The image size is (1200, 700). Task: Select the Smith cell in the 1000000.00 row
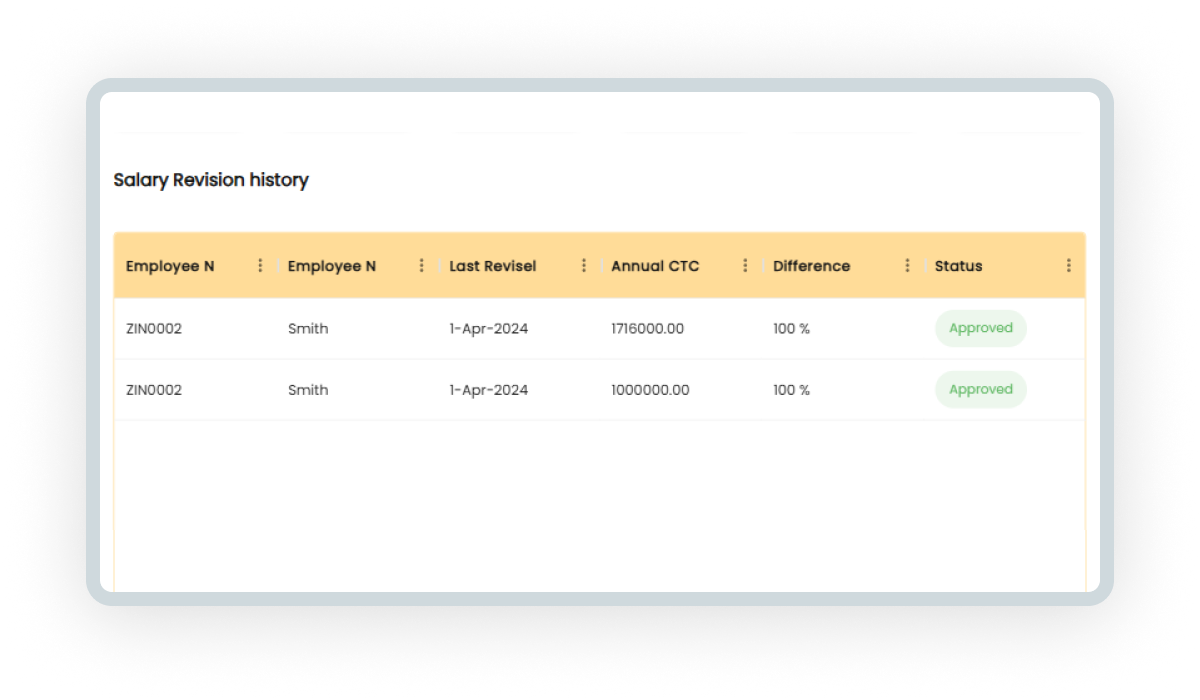point(308,391)
